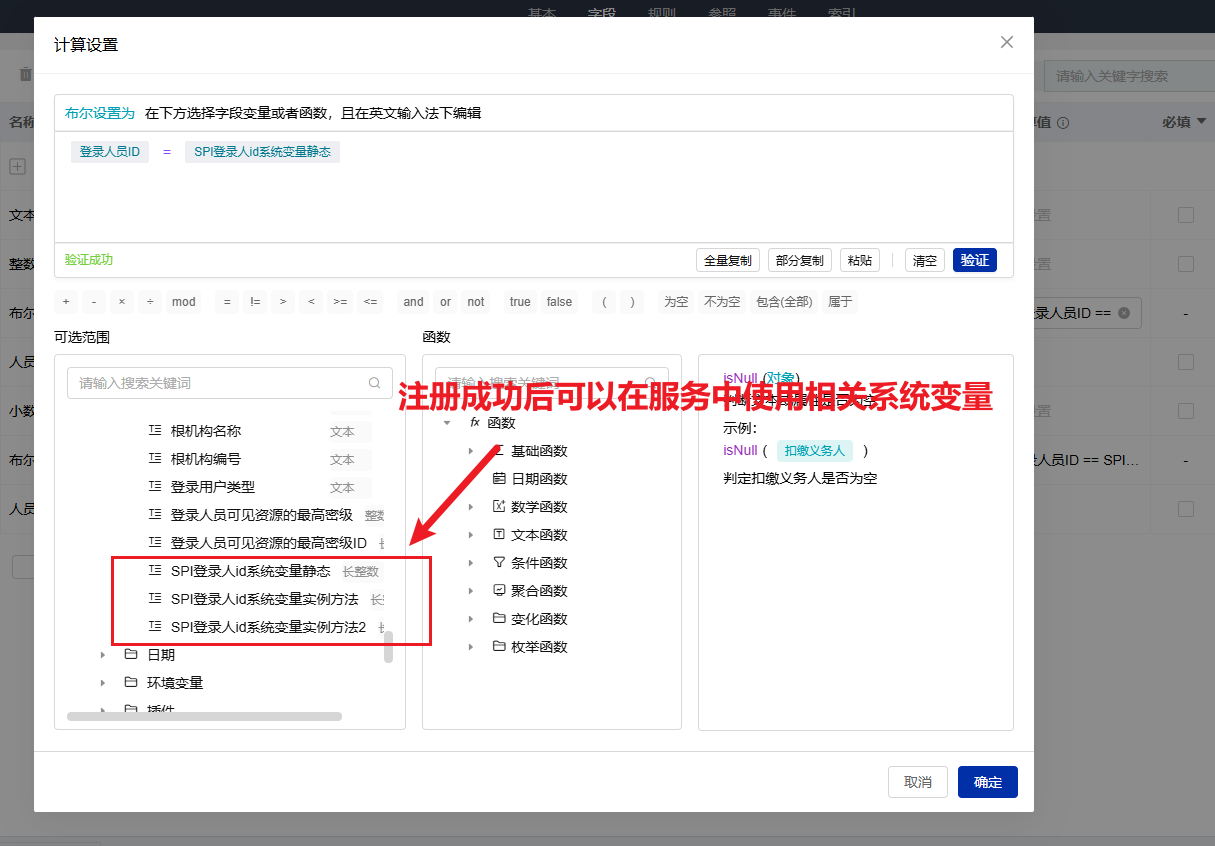
Task: Click the 验证 button
Action: pyautogui.click(x=974, y=260)
